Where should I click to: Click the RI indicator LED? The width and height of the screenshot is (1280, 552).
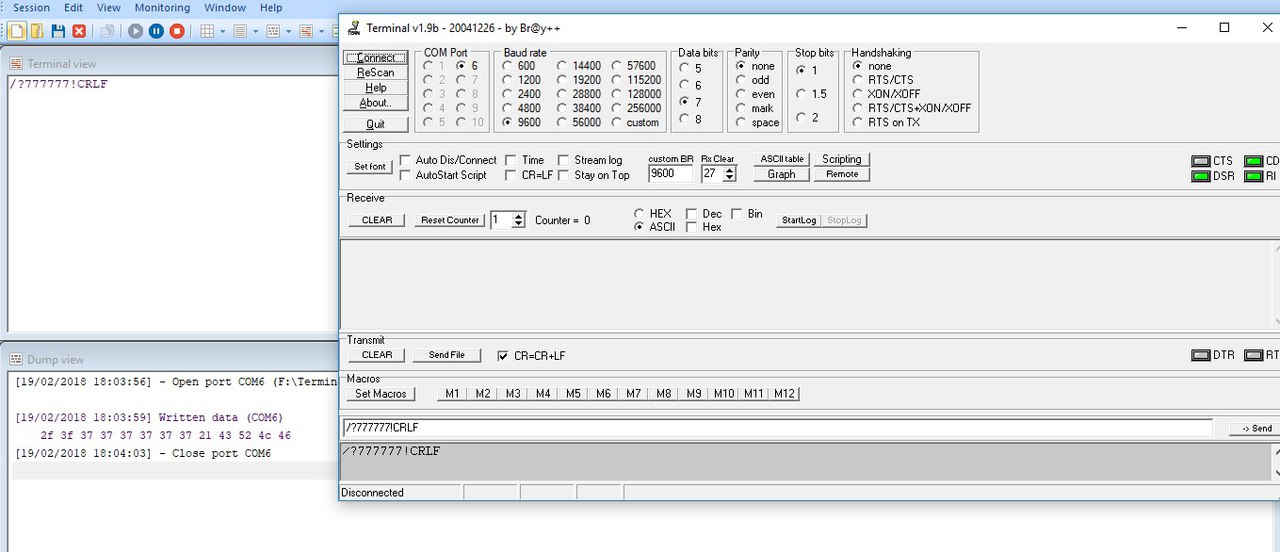(1253, 176)
